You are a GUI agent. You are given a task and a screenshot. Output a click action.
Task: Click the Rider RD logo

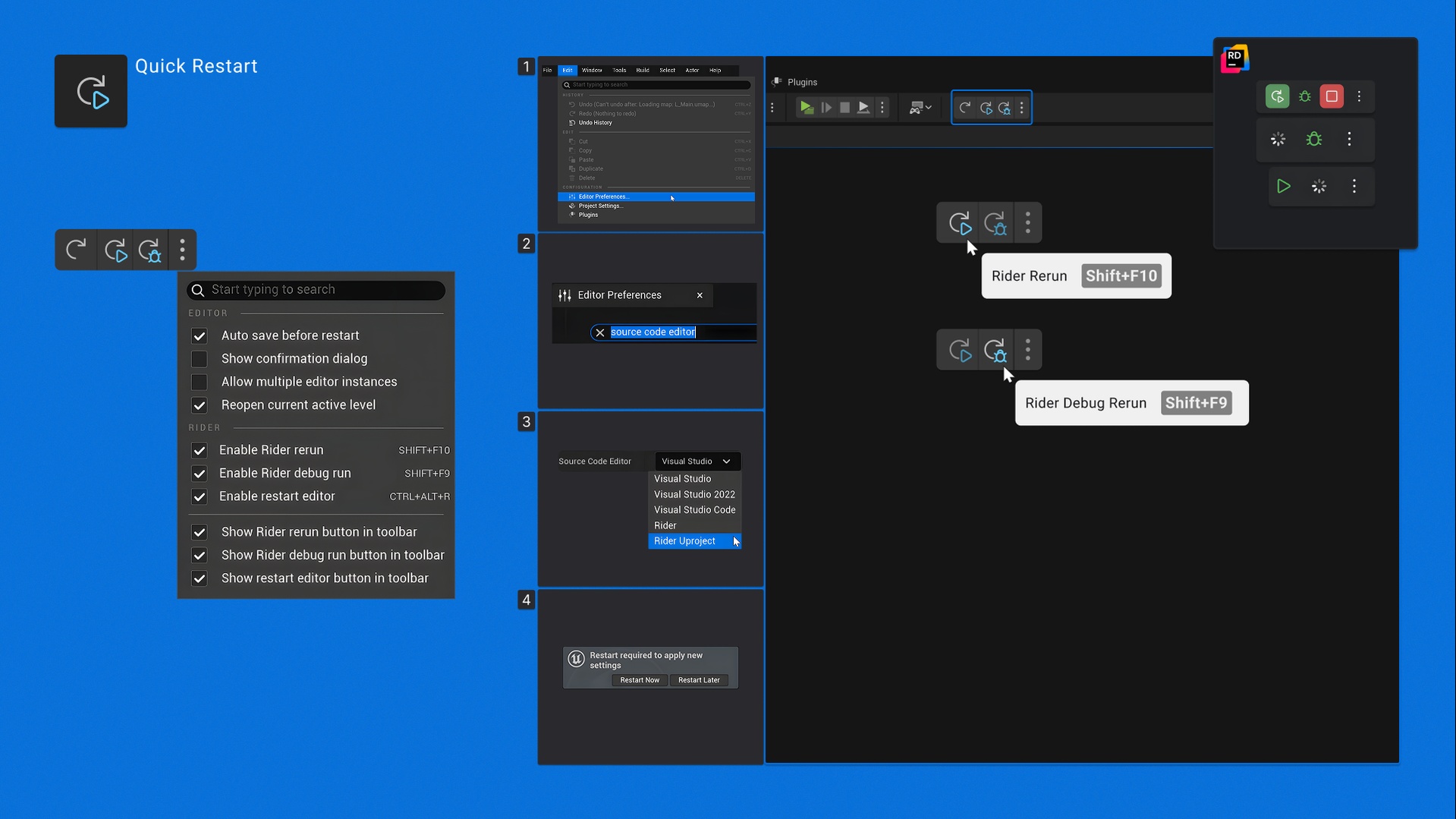[1235, 58]
